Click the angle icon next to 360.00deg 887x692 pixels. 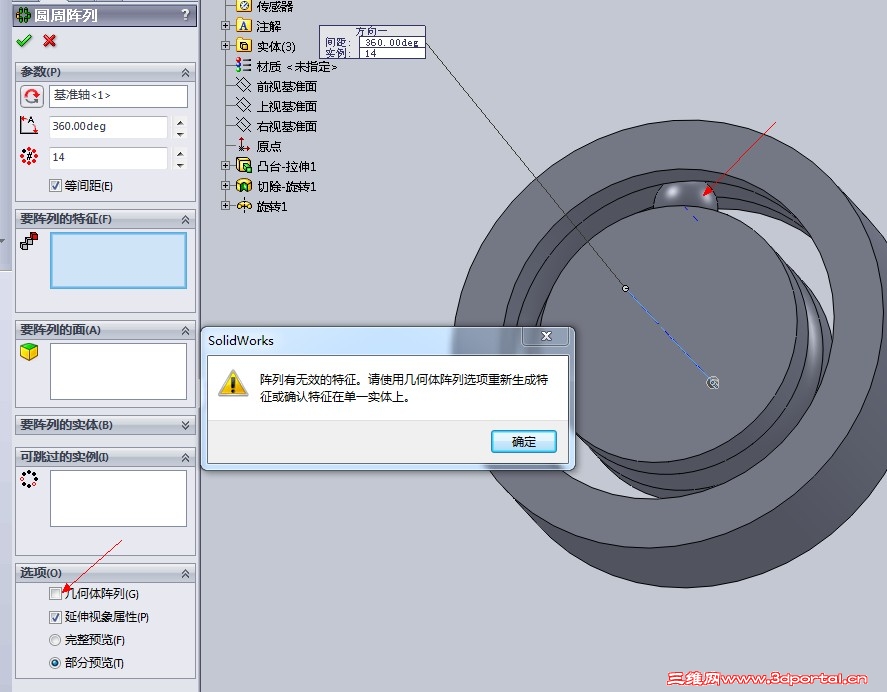(29, 126)
